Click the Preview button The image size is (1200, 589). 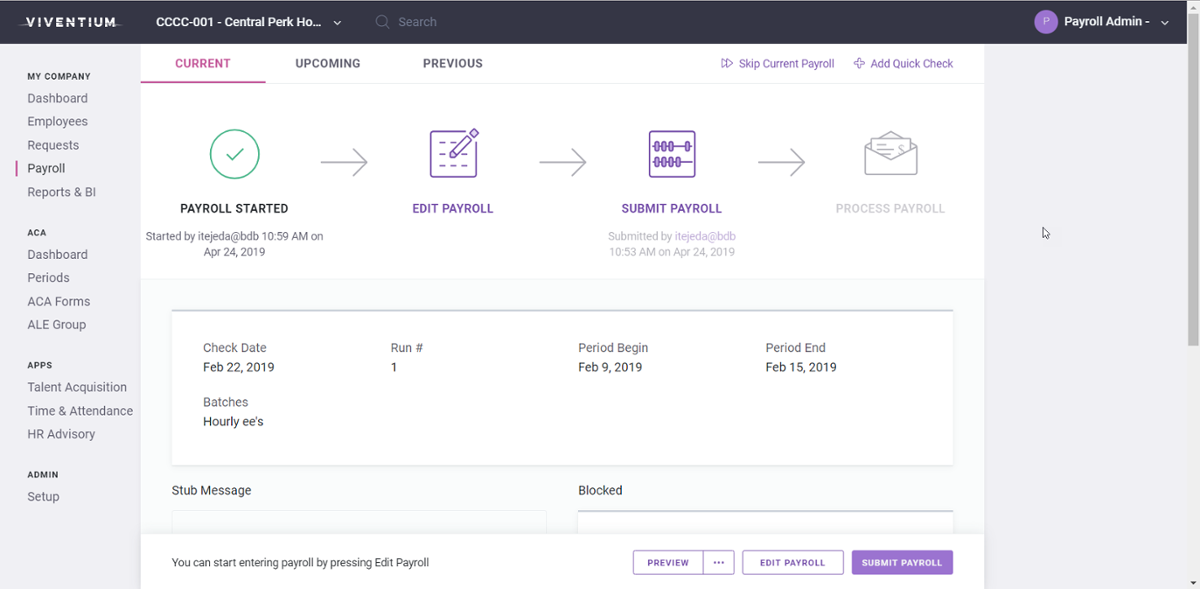point(667,562)
